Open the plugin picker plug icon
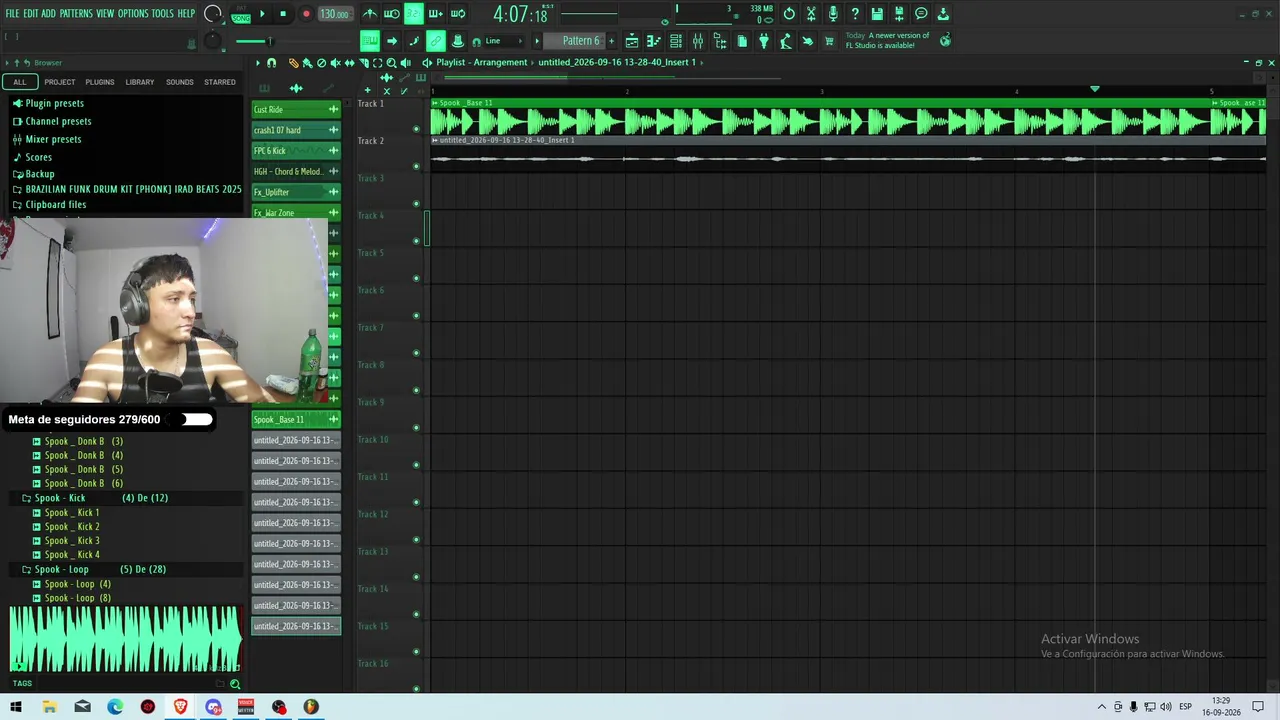This screenshot has width=1280, height=720. 763,41
